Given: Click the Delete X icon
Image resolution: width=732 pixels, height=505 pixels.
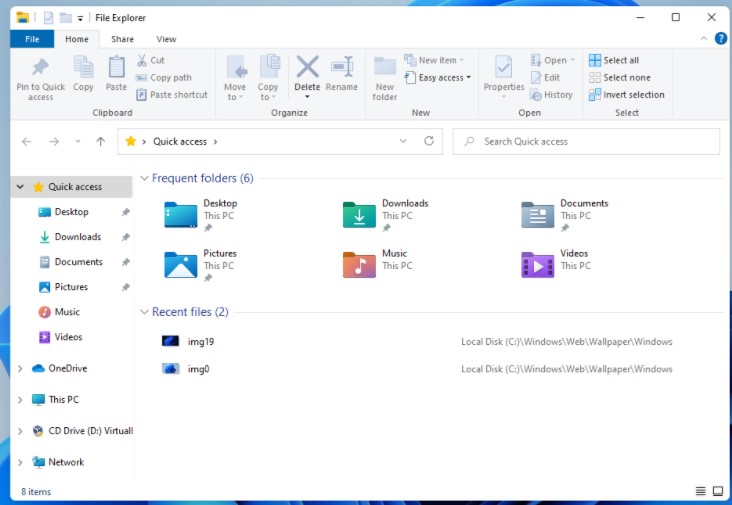Looking at the screenshot, I should tap(307, 67).
